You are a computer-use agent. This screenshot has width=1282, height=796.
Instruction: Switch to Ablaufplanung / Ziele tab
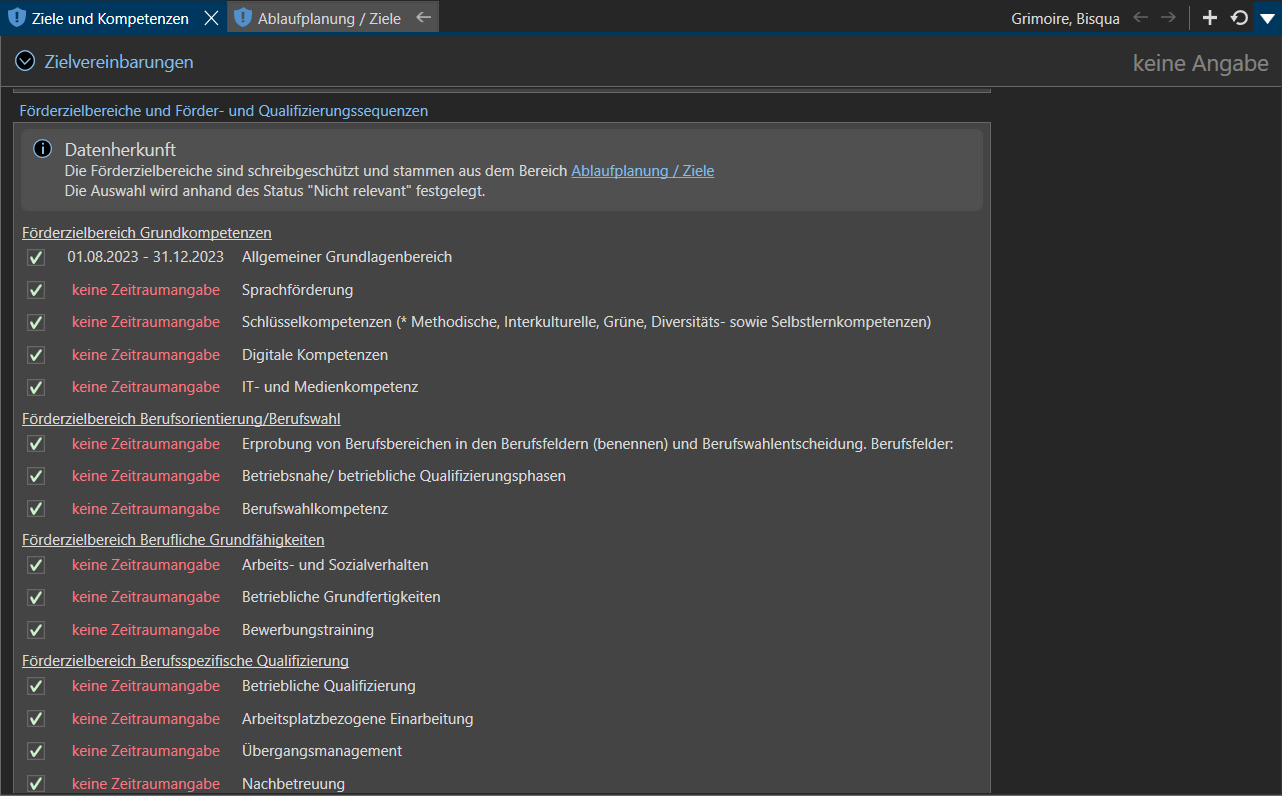[x=329, y=18]
